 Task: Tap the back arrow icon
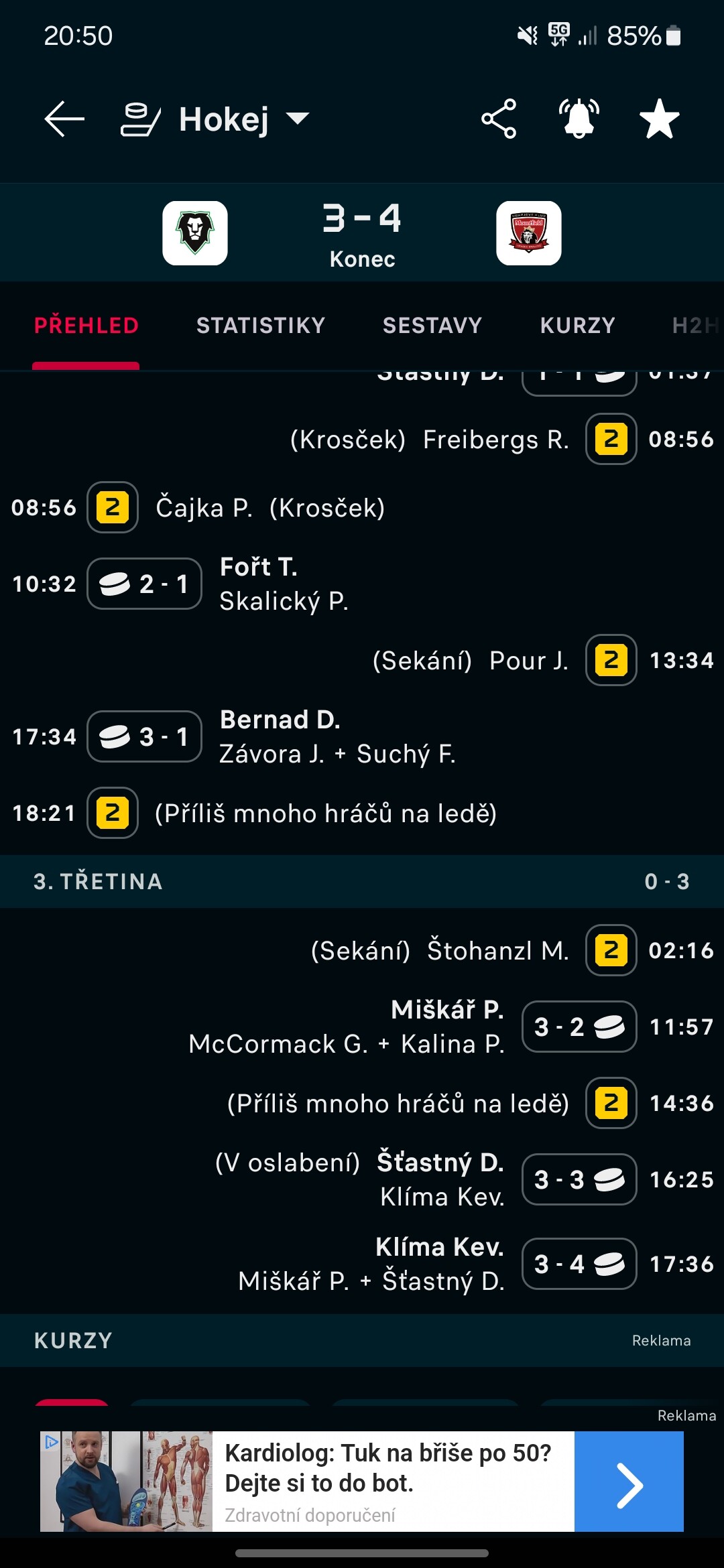tap(64, 119)
